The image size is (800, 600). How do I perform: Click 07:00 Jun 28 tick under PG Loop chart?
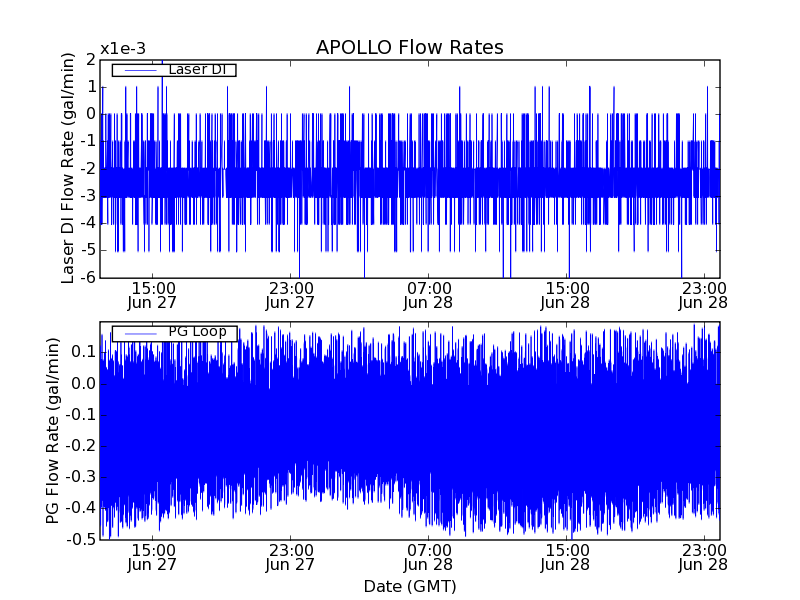(428, 558)
